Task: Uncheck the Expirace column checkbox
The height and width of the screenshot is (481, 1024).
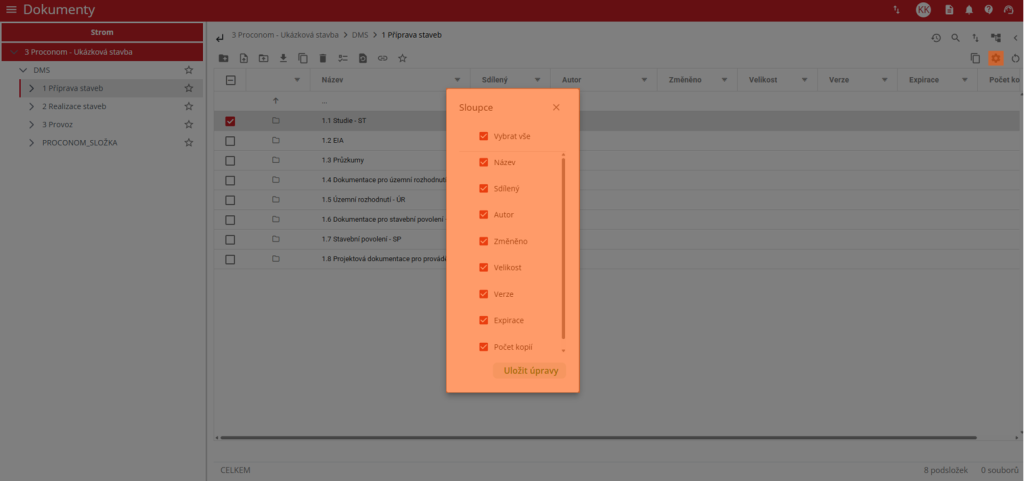Action: [484, 320]
